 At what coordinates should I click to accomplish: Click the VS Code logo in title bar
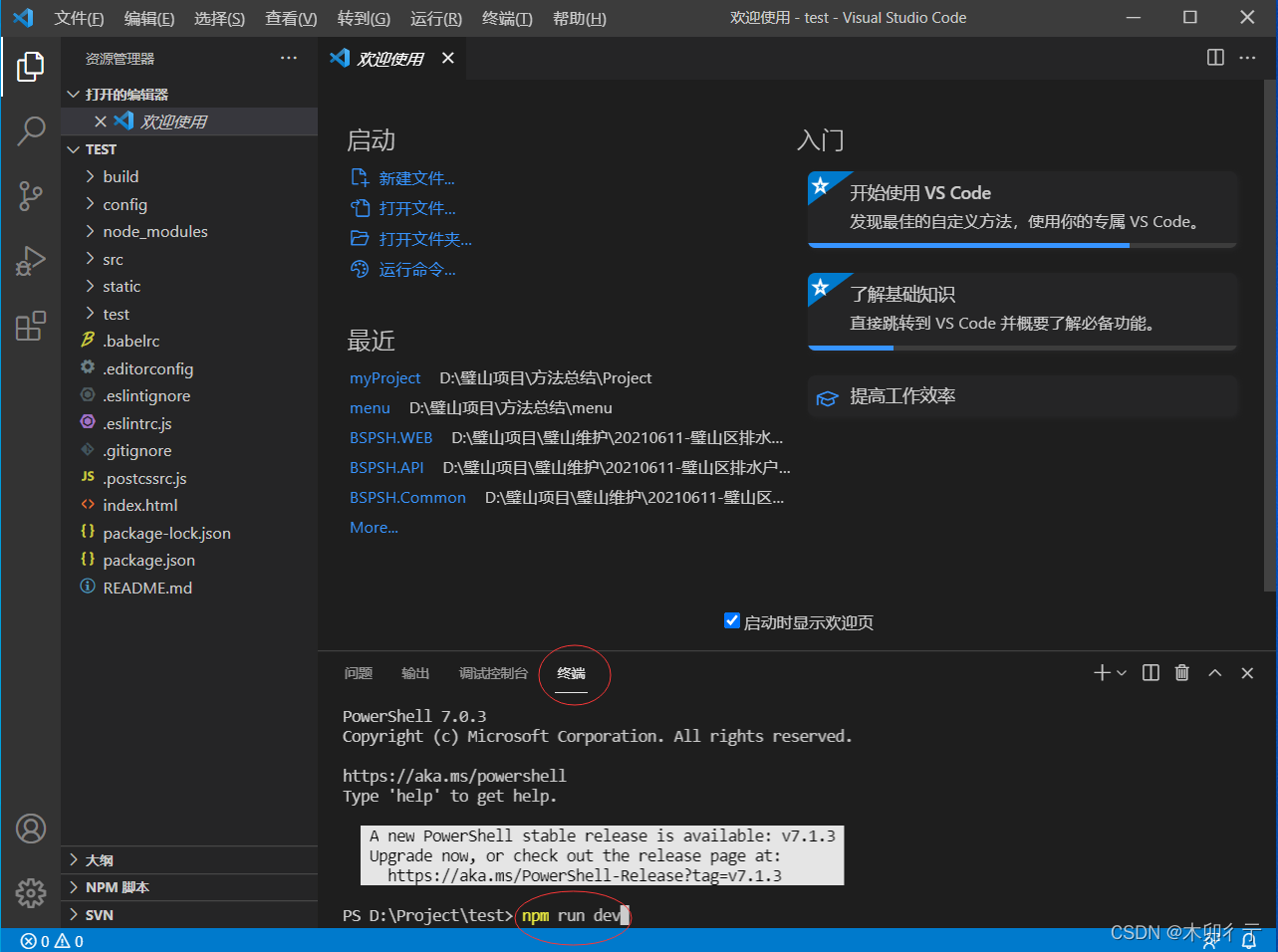coord(23,18)
